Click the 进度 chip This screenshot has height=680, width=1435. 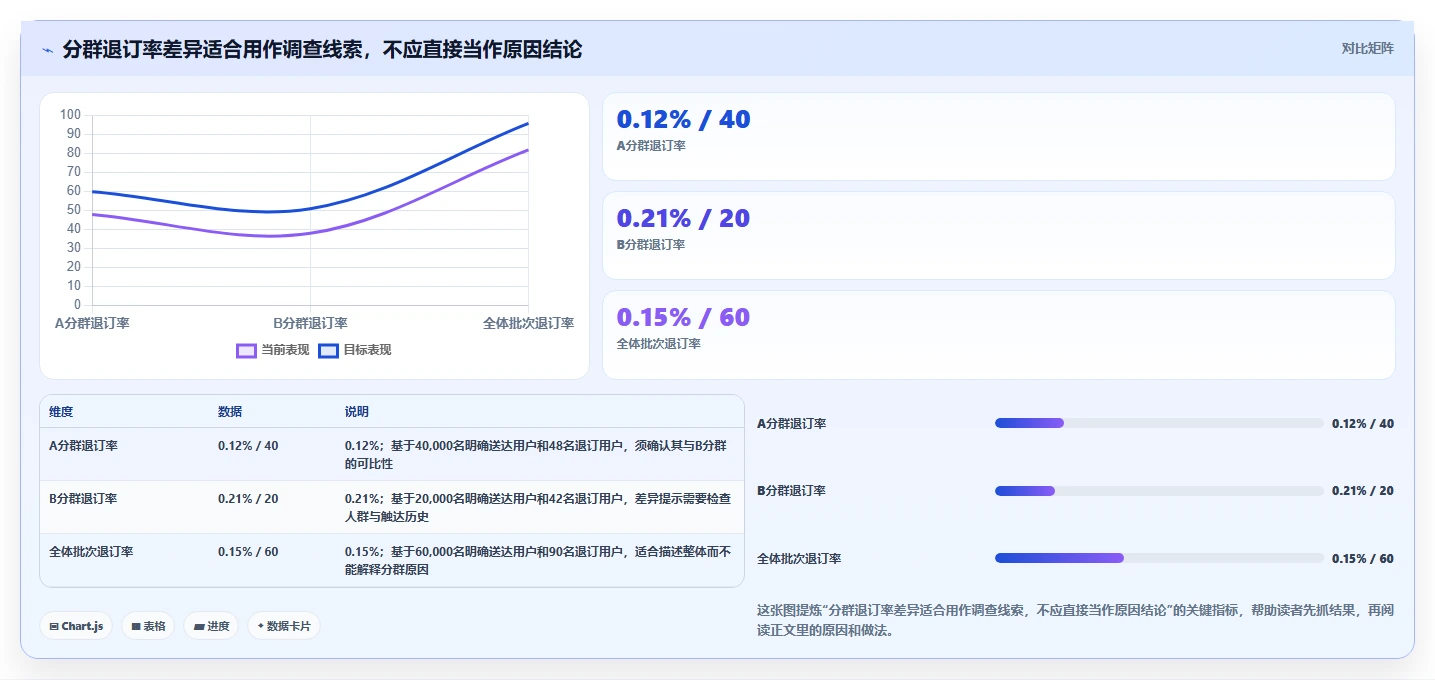(211, 626)
